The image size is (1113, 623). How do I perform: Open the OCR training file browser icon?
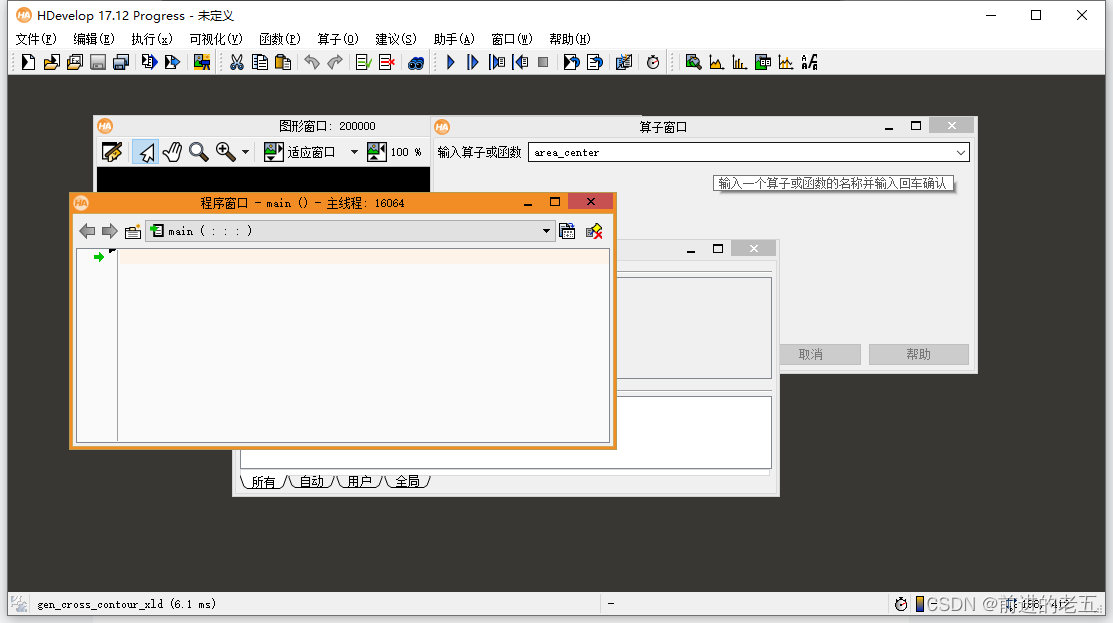click(x=809, y=61)
